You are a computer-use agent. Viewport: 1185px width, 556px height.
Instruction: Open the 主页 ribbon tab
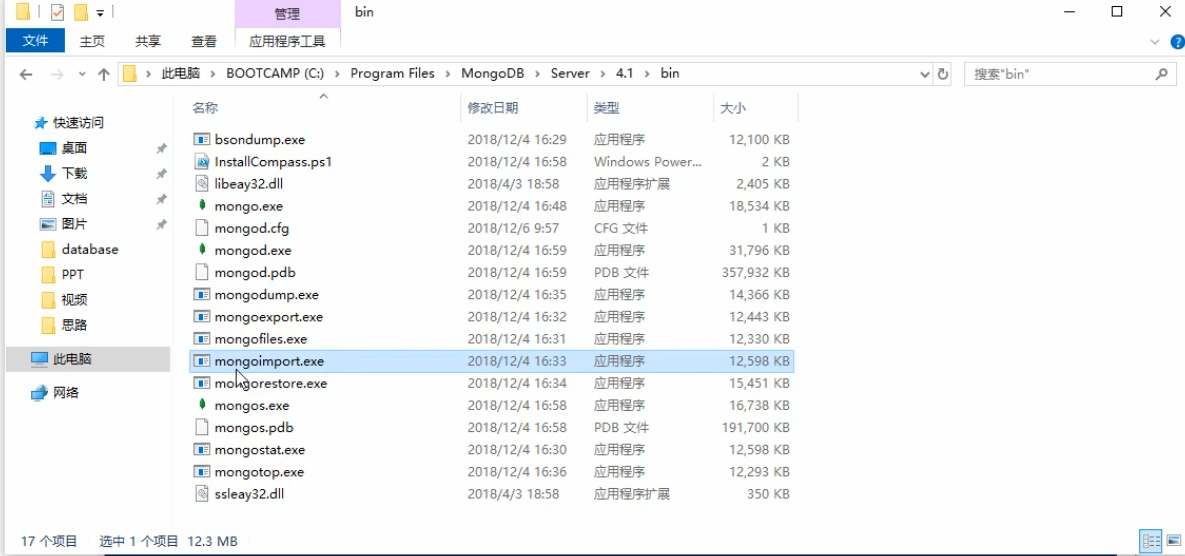(x=92, y=42)
